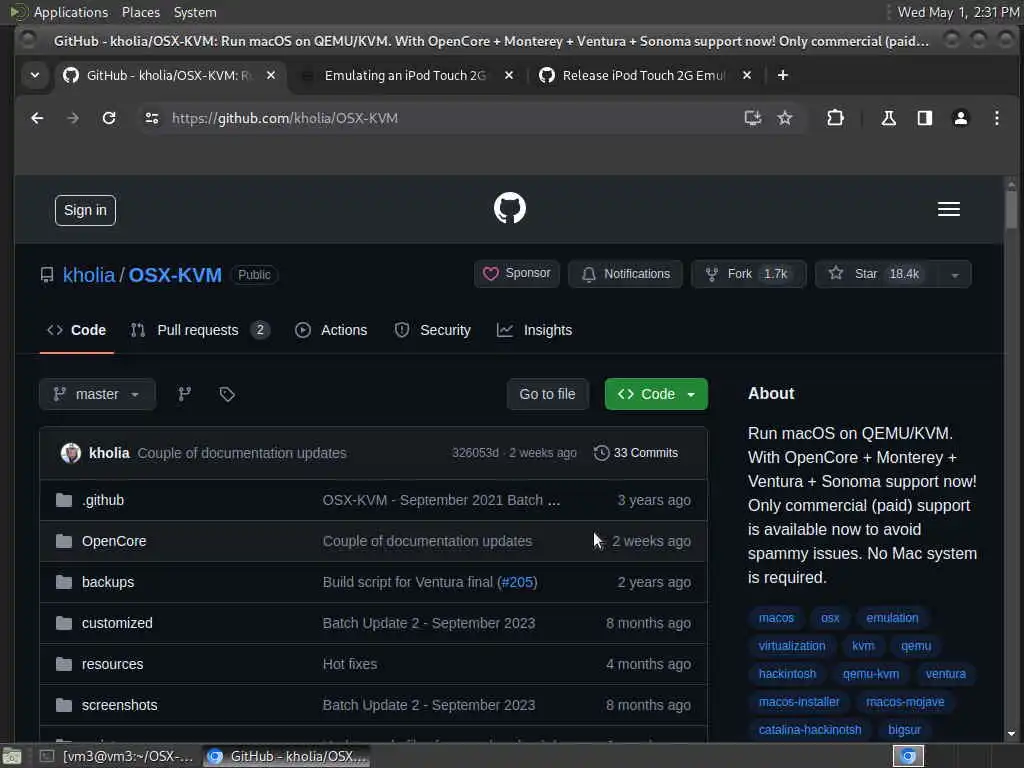Open the Places menu
Screen dimensions: 1024x768
[140, 12]
